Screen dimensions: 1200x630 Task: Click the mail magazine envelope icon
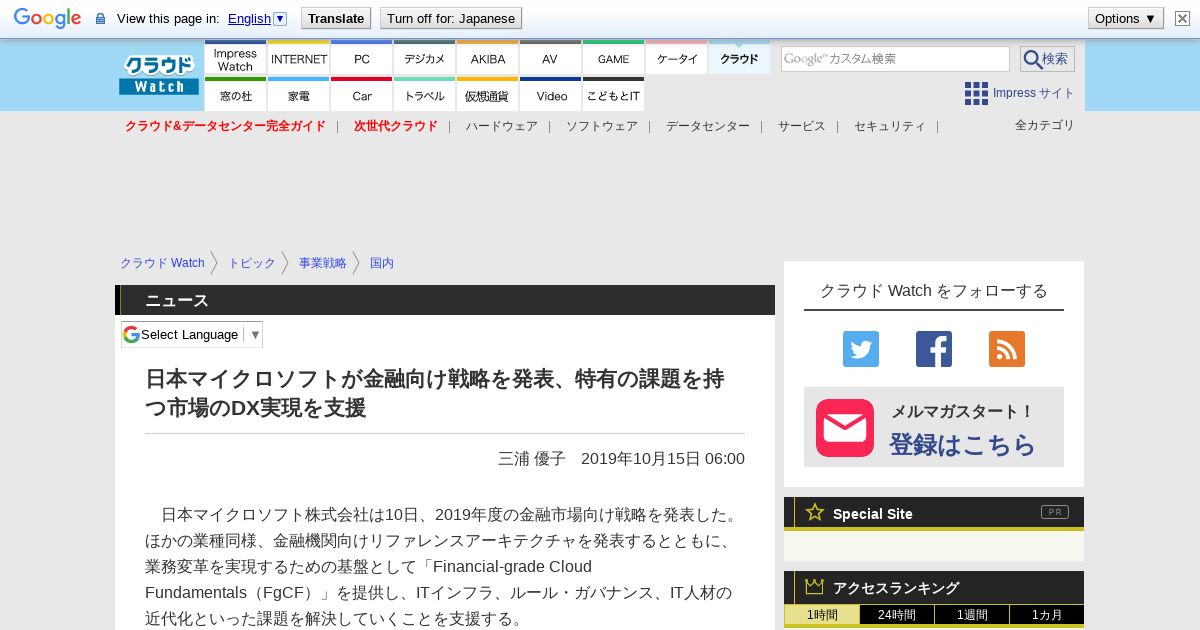pos(845,428)
